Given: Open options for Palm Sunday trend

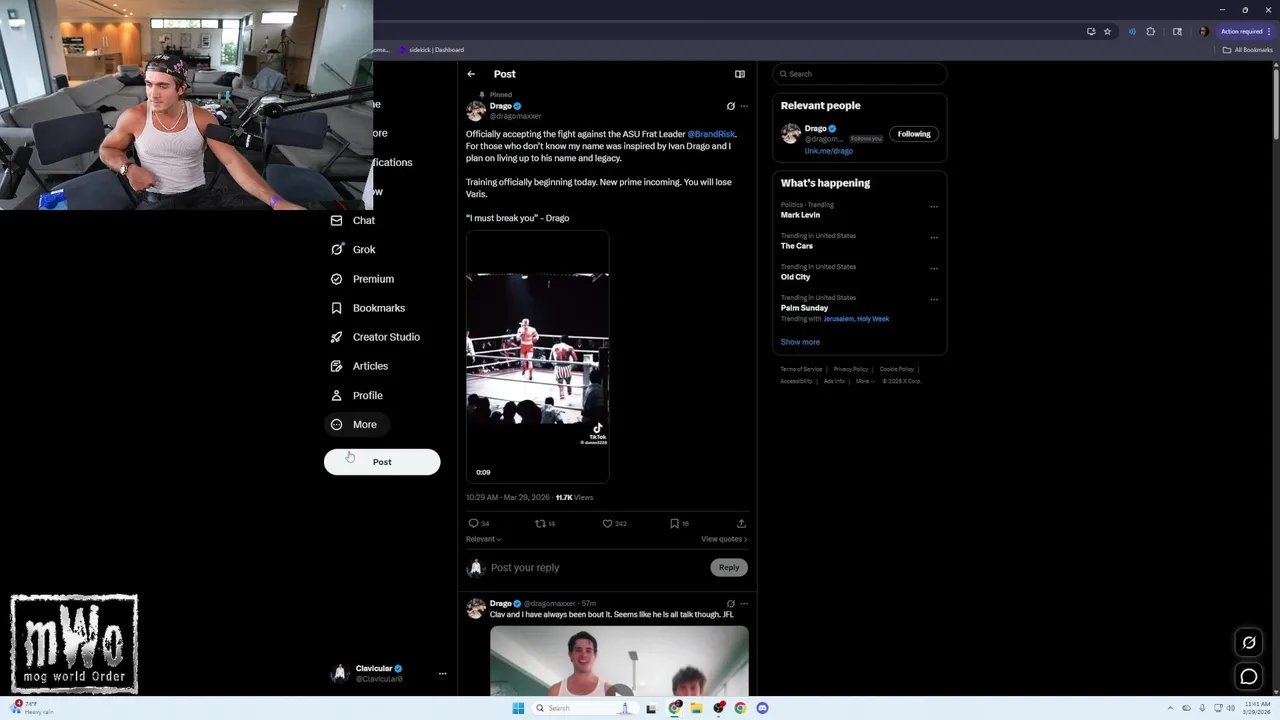Looking at the screenshot, I should tap(934, 299).
